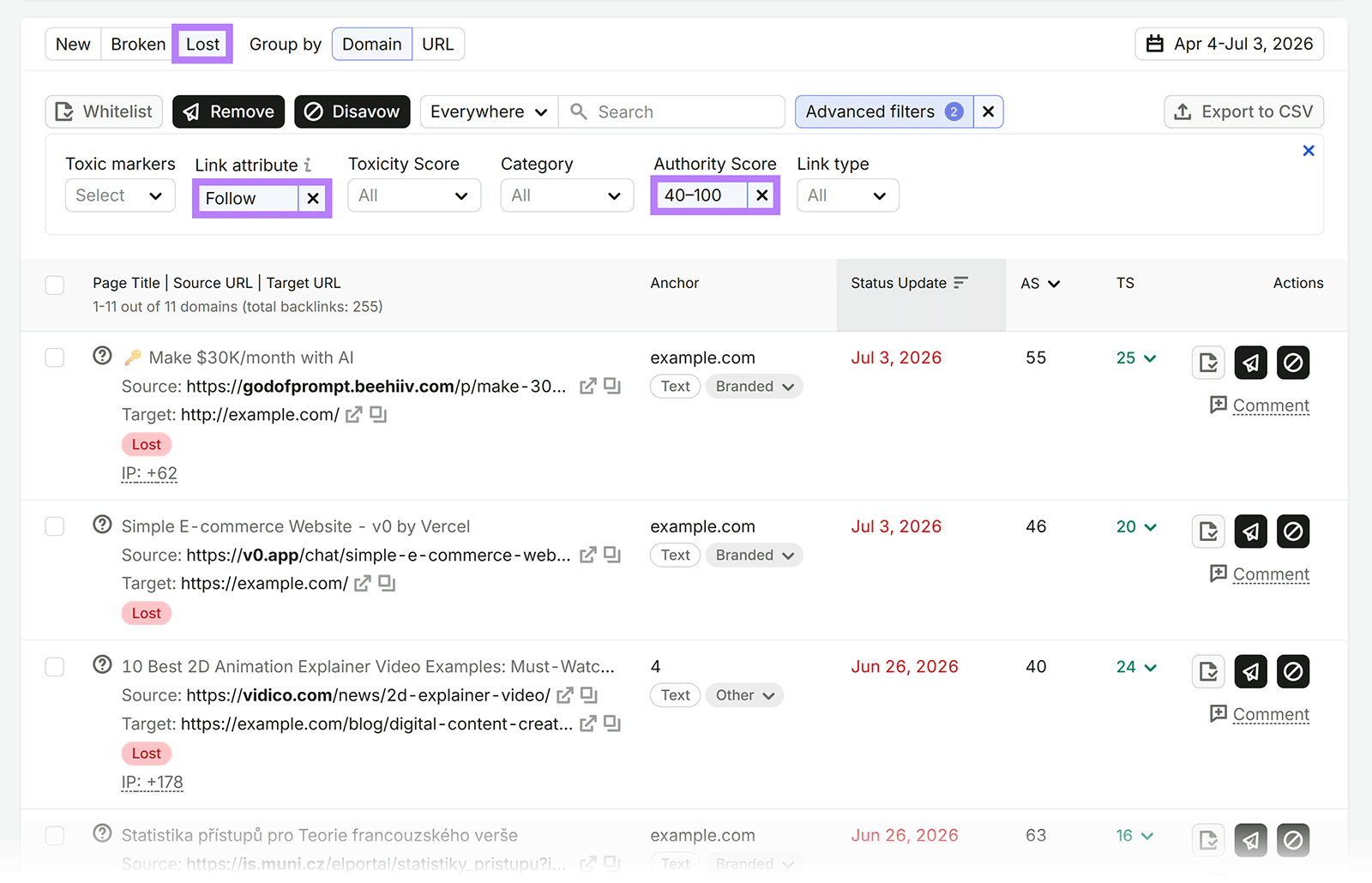Viewport: 1372px width, 883px height.
Task: Send the v0.app link to the Remove list
Action: pyautogui.click(x=1251, y=532)
